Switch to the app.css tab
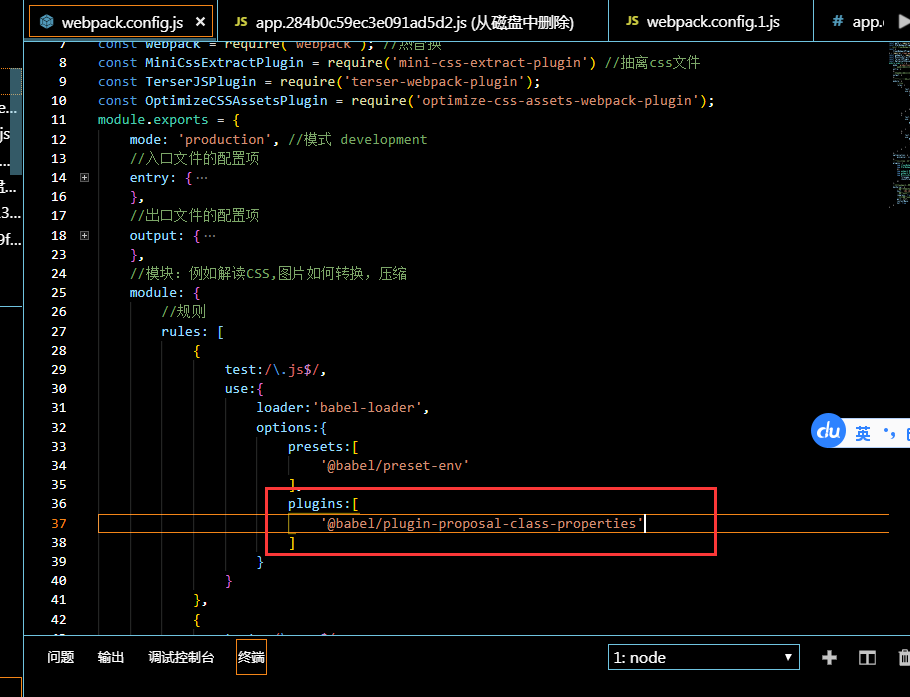Image resolution: width=910 pixels, height=697 pixels. click(860, 22)
